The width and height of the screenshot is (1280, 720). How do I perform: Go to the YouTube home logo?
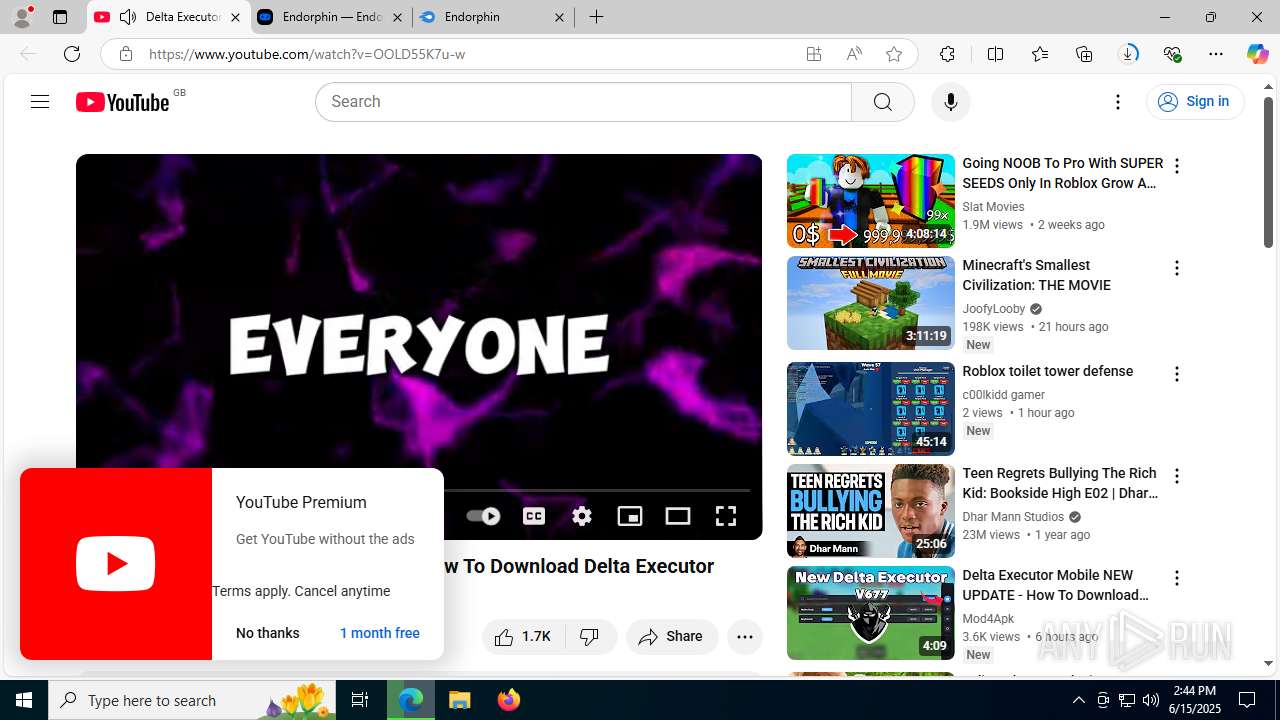tap(123, 102)
